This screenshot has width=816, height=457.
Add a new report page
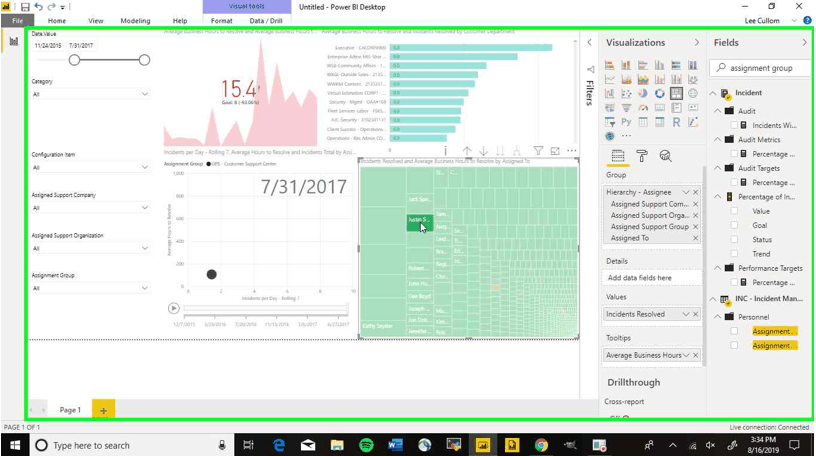[103, 410]
